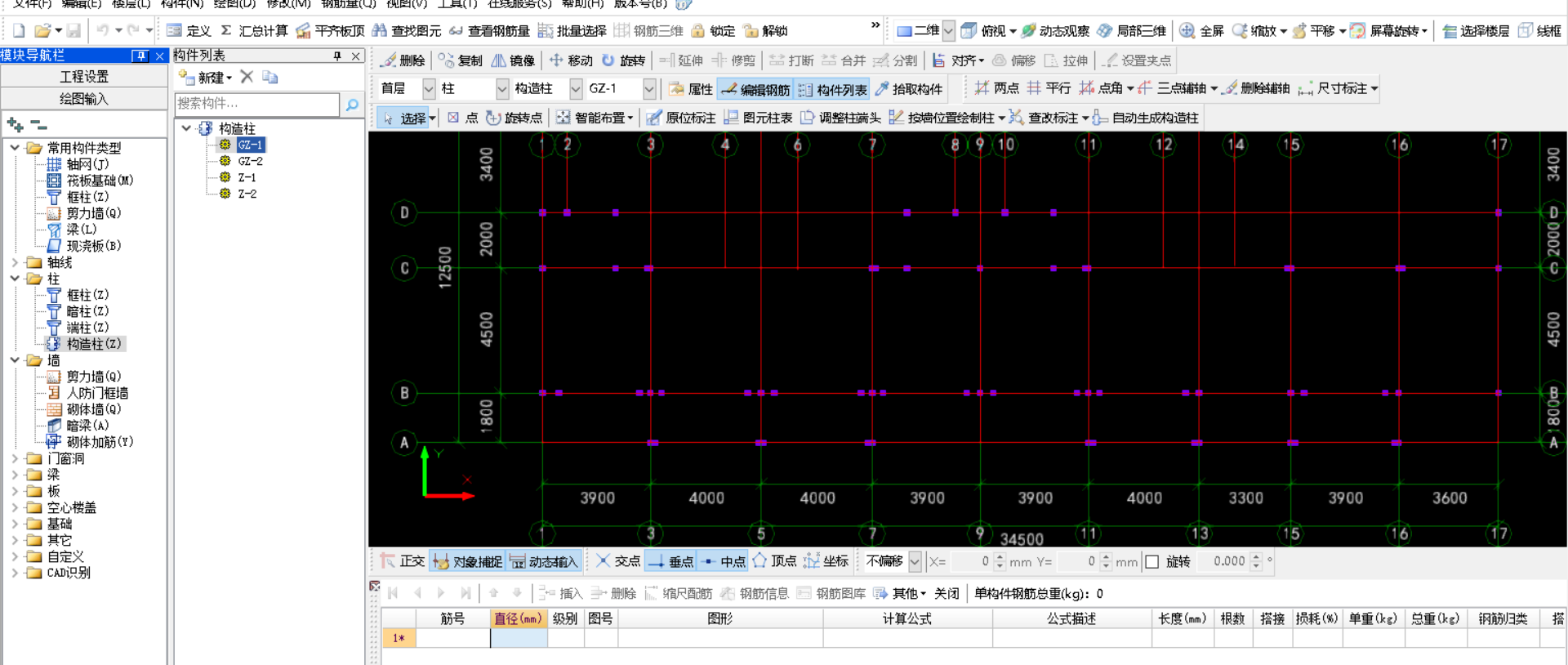This screenshot has height=665, width=1568.
Task: Click the 原位标注 tool
Action: pyautogui.click(x=680, y=118)
